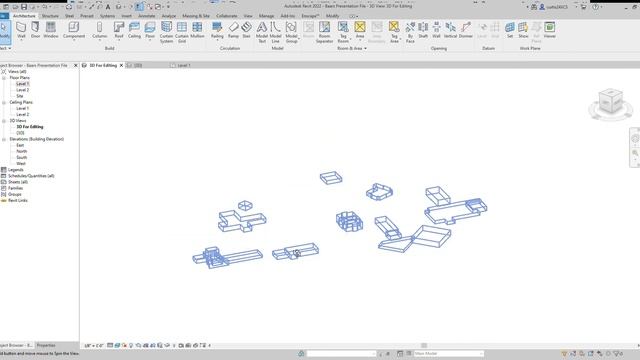Choose the Component tool
This screenshot has height=360, width=640.
[x=74, y=30]
